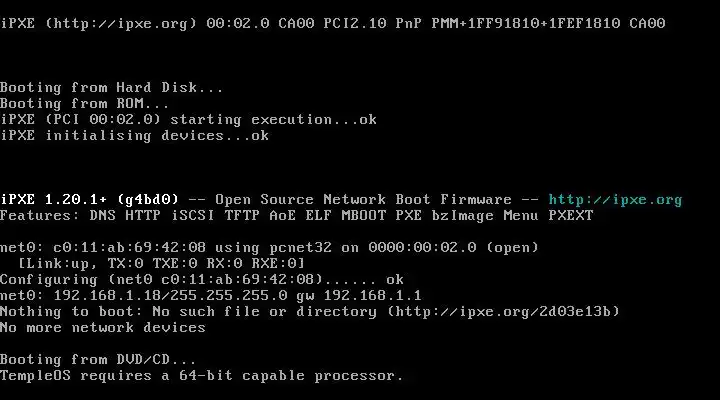Click the http://ipxe.org URL in top line
The image size is (720, 400).
coord(121,23)
